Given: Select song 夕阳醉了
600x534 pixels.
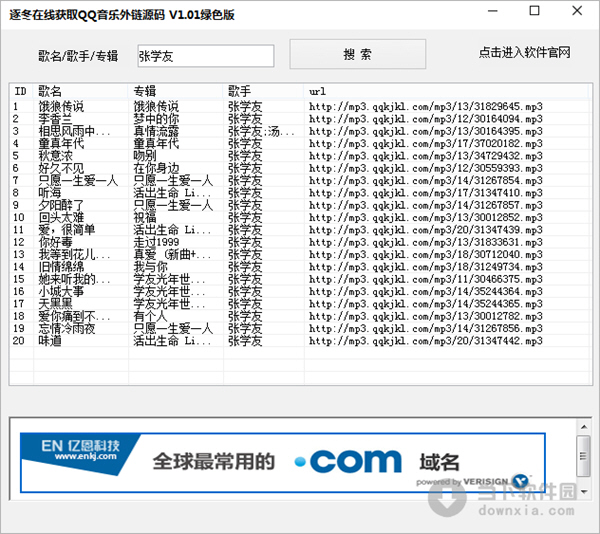Looking at the screenshot, I should pyautogui.click(x=61, y=205).
